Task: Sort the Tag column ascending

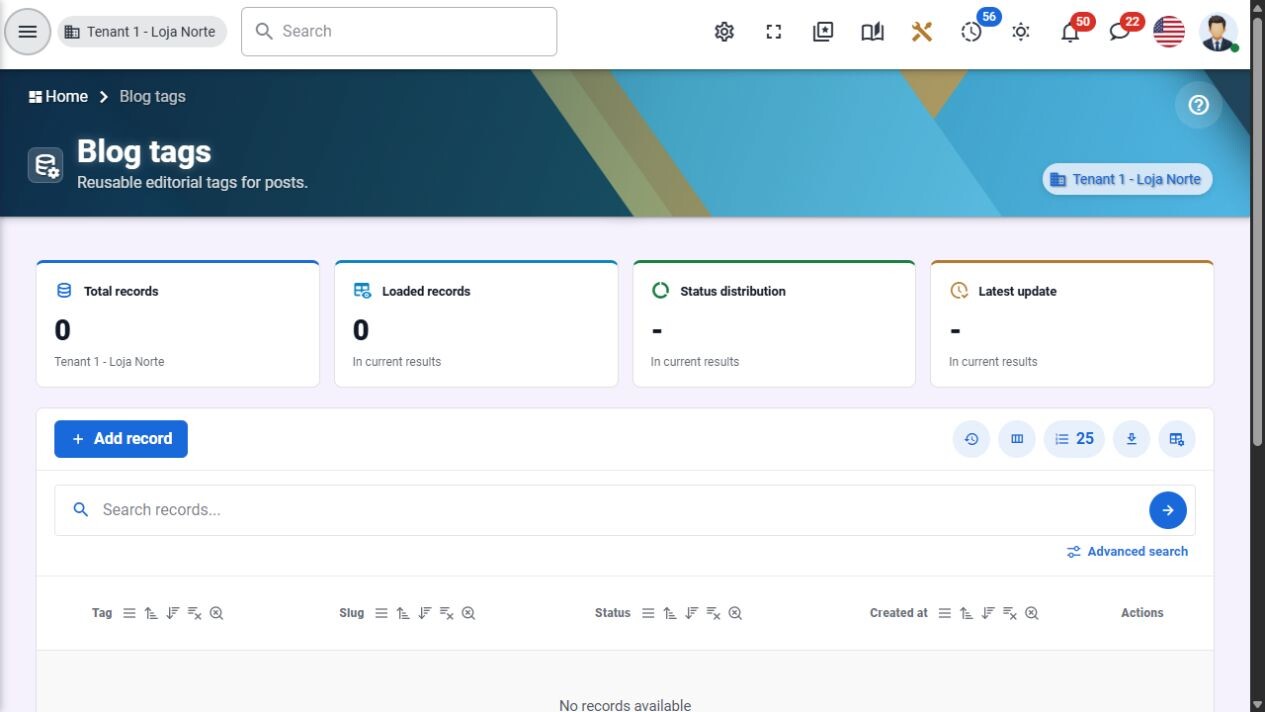Action: [151, 613]
